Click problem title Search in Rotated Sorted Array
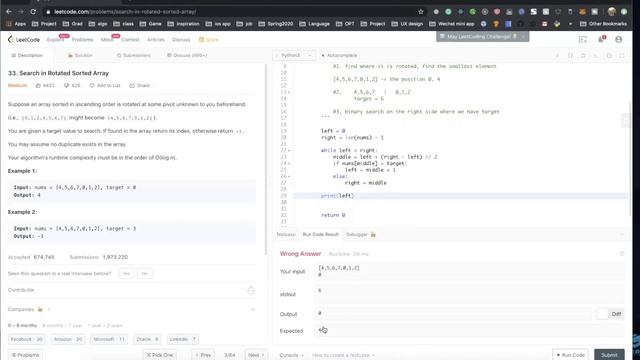Image resolution: width=640 pixels, height=360 pixels. pos(58,73)
